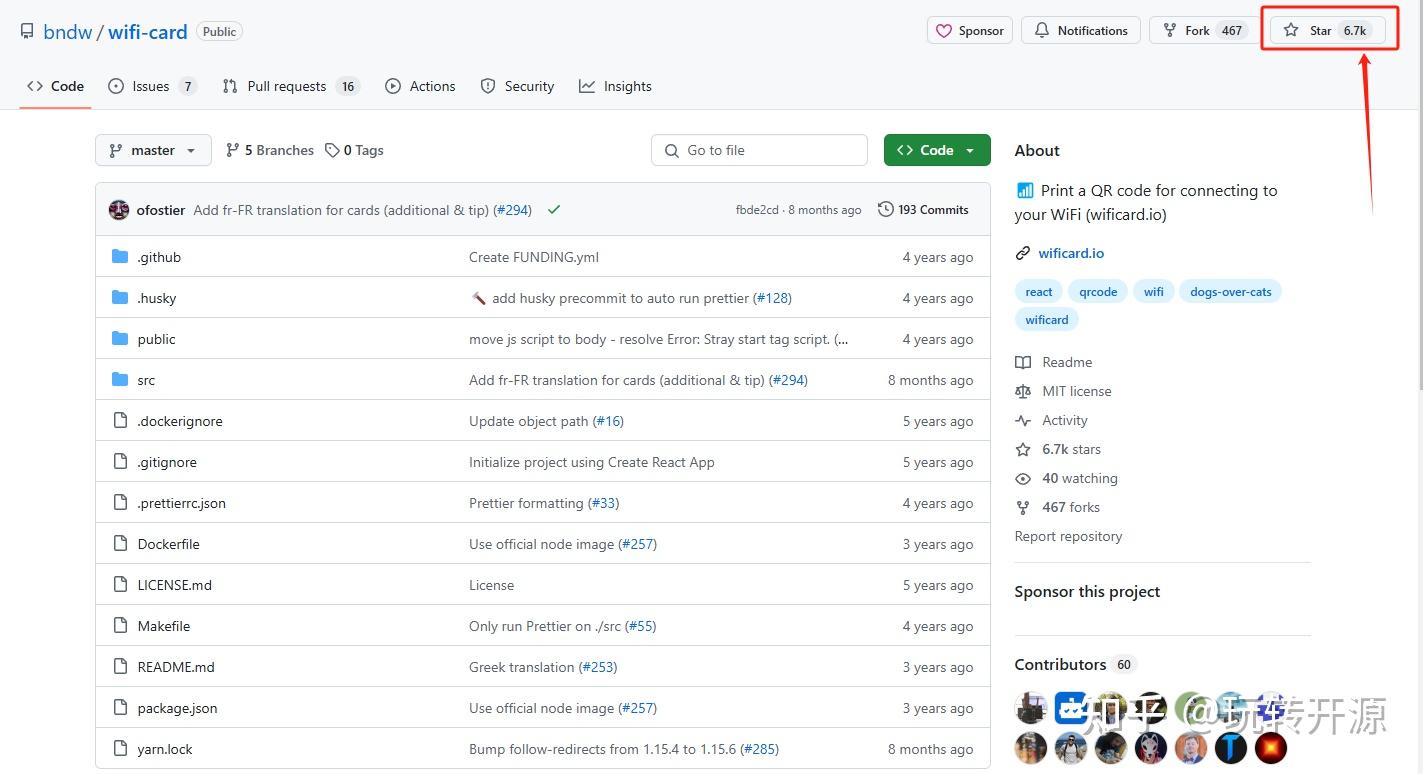
Task: Click the Dockerfile file icon
Action: click(x=120, y=544)
